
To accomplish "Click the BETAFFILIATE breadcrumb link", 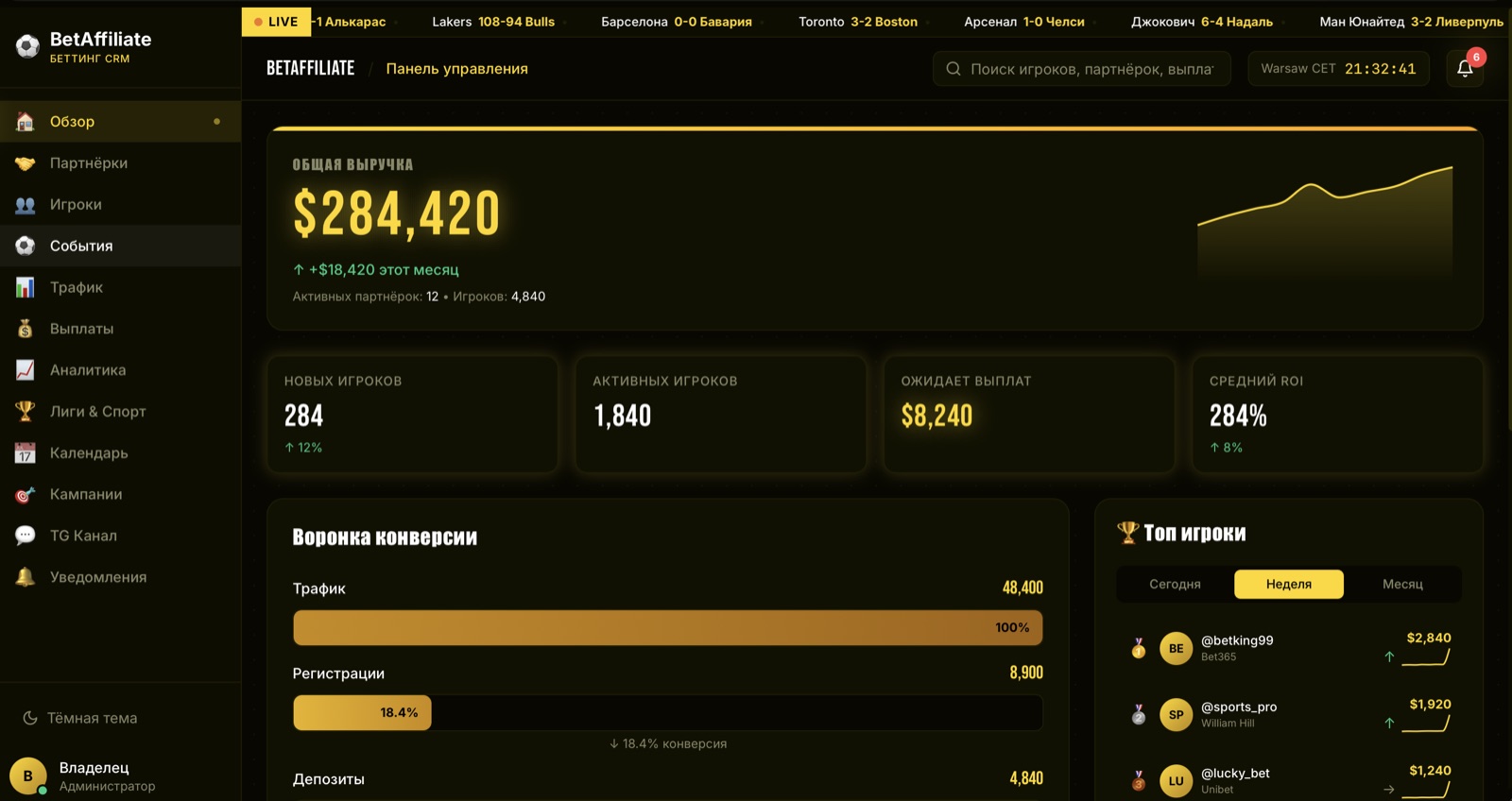I will [311, 68].
